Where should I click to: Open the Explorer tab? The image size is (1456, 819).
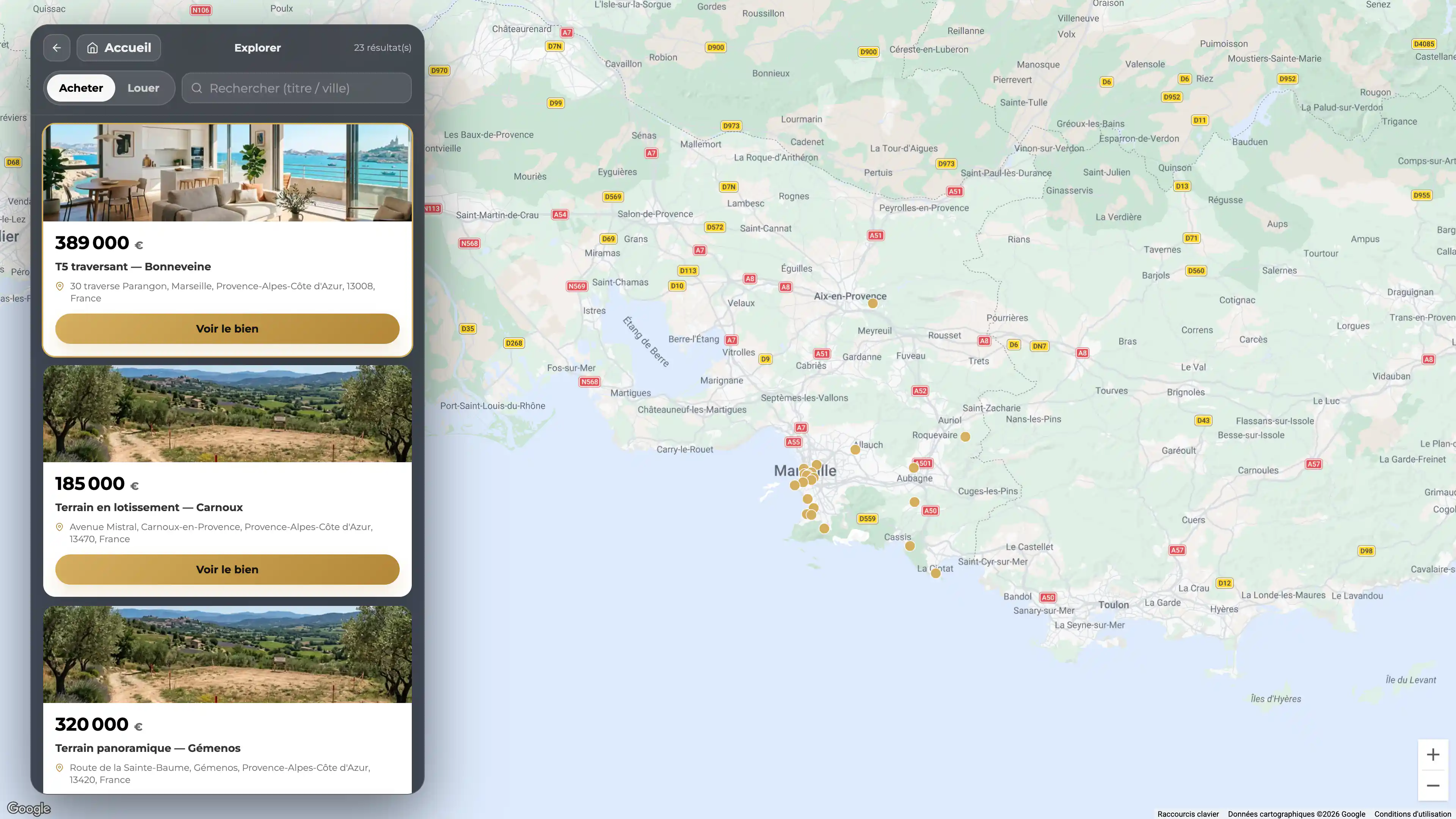(257, 47)
